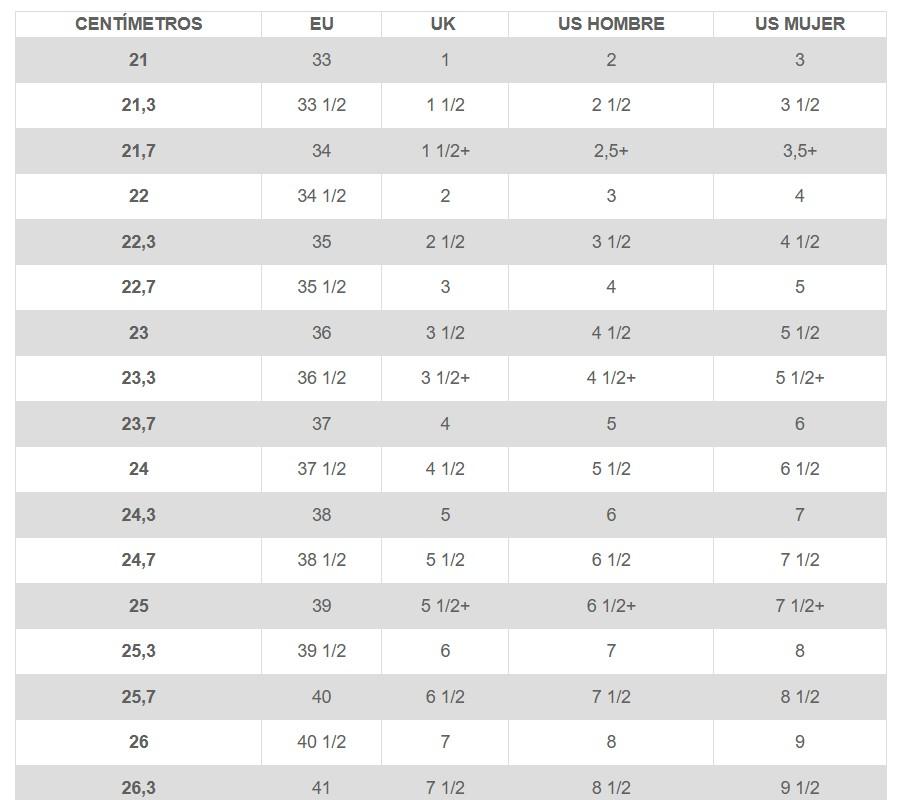This screenshot has height=800, width=902.
Task: Click the UK column header
Action: 444,24
